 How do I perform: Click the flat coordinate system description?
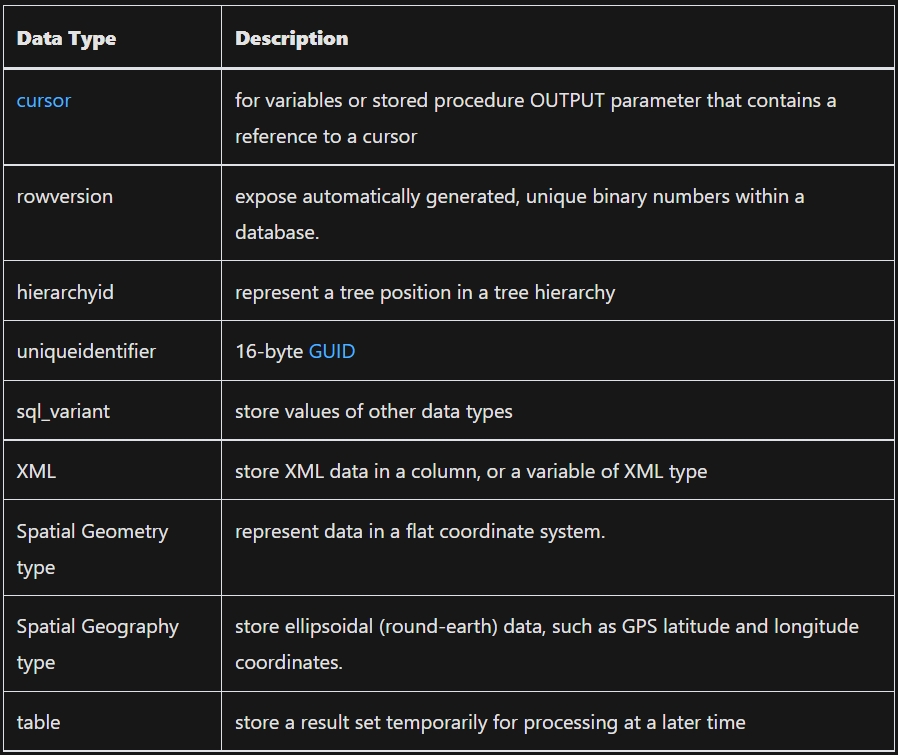coord(419,531)
